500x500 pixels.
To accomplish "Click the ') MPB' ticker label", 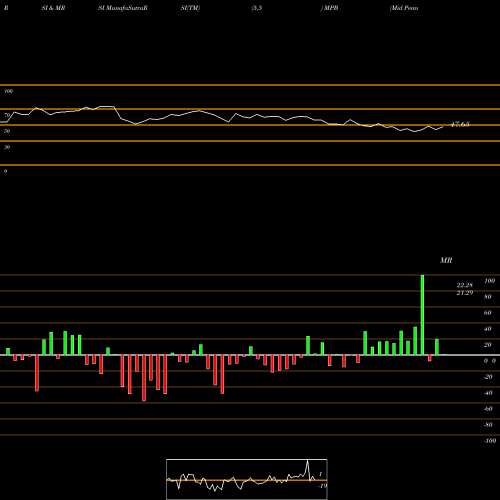I will (x=329, y=8).
